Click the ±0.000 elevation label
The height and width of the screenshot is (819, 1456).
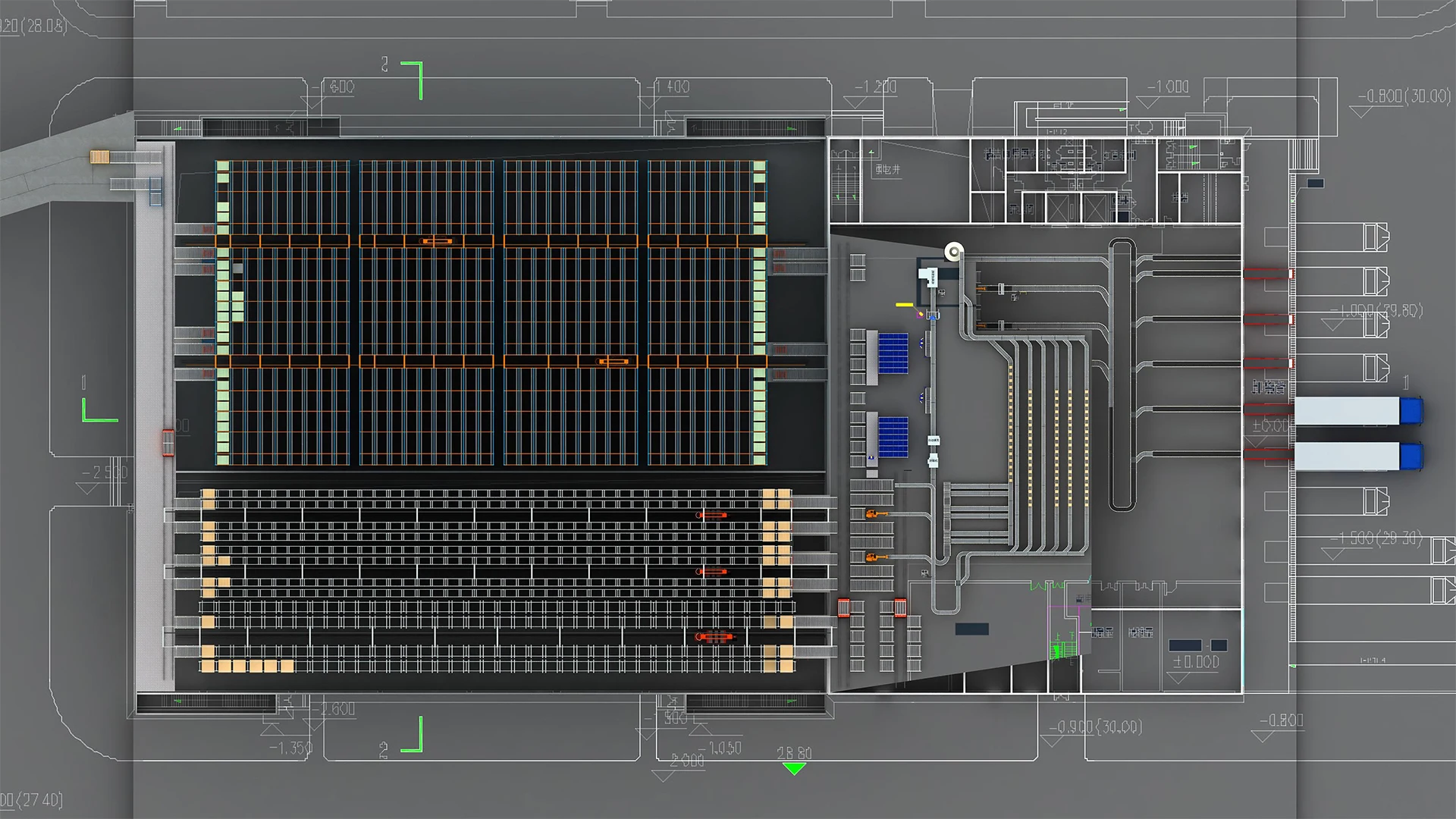point(1196,662)
